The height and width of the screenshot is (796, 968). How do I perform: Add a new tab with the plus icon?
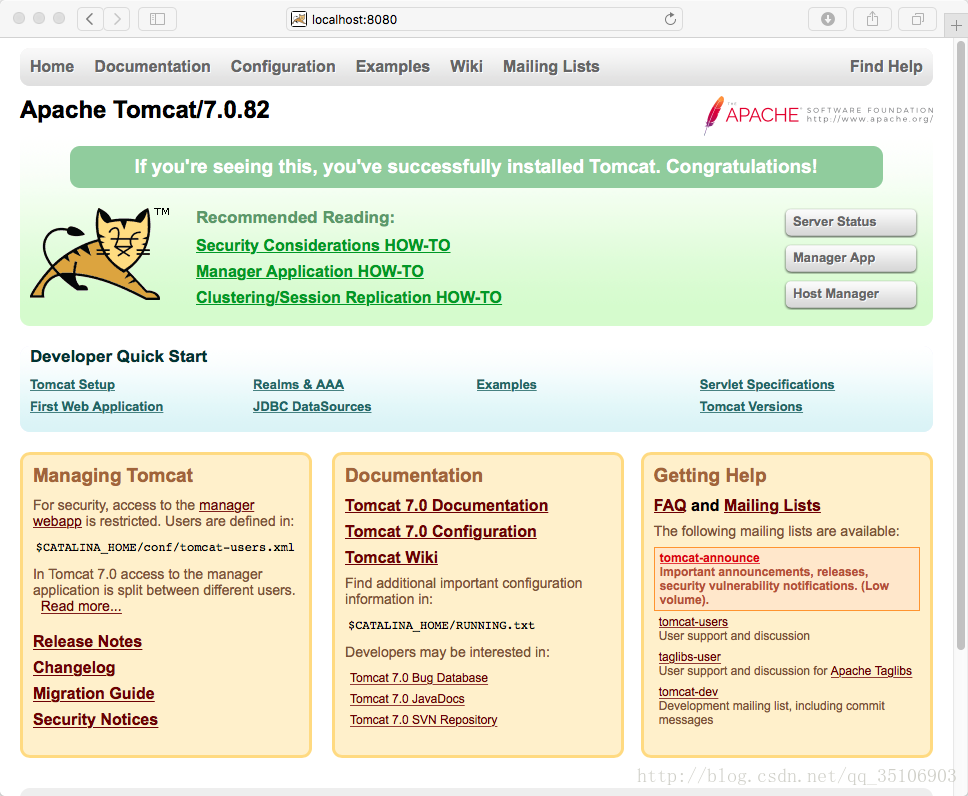point(956,26)
